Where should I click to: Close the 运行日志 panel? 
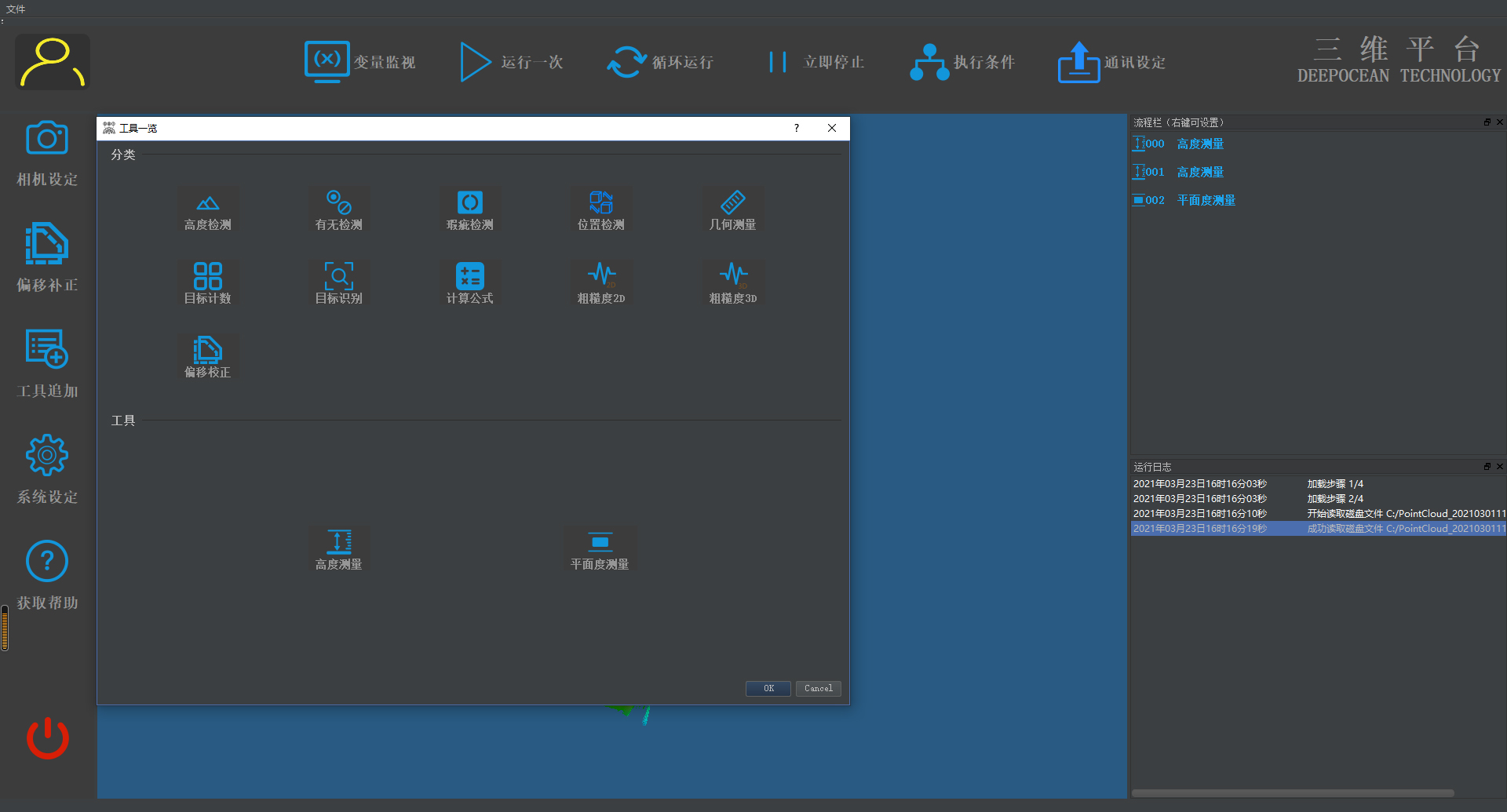click(1500, 467)
